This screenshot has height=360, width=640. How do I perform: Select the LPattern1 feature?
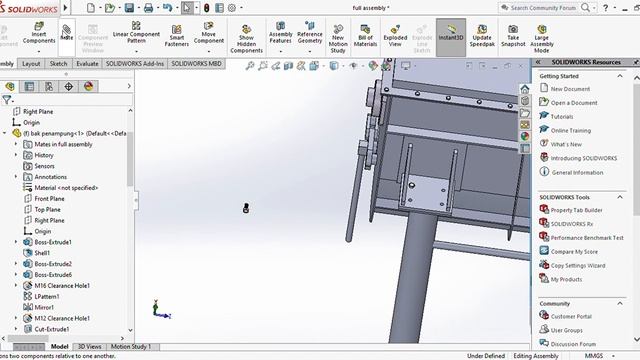point(47,296)
